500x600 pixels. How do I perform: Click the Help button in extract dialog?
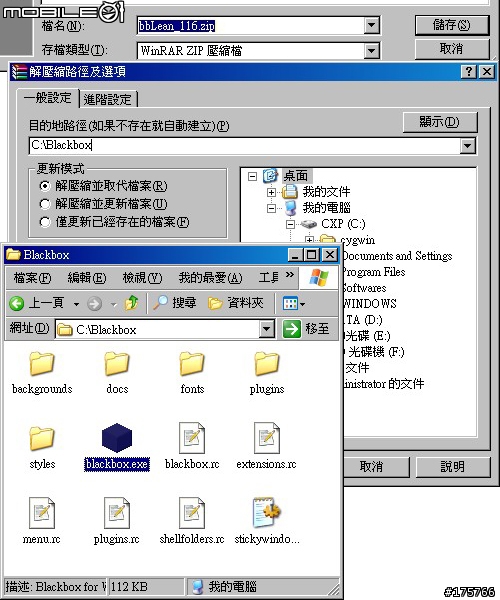click(453, 466)
